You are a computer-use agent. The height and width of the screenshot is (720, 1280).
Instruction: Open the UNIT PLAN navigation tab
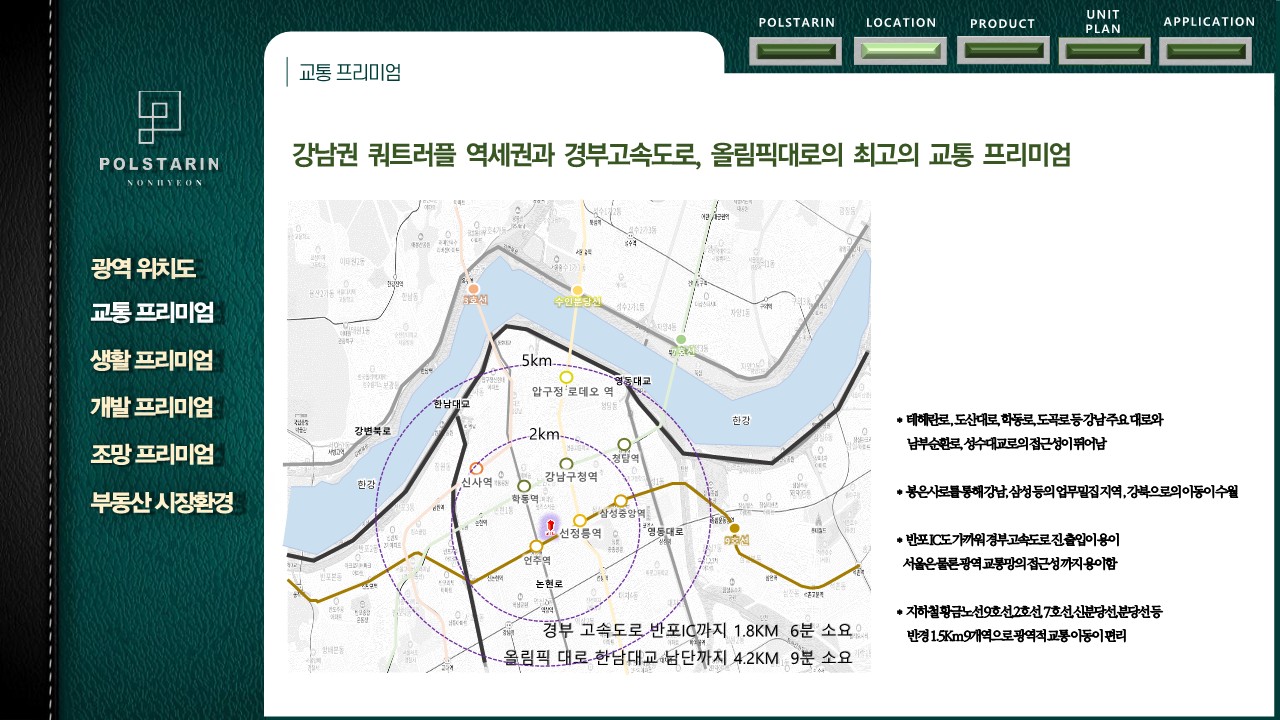1104,50
